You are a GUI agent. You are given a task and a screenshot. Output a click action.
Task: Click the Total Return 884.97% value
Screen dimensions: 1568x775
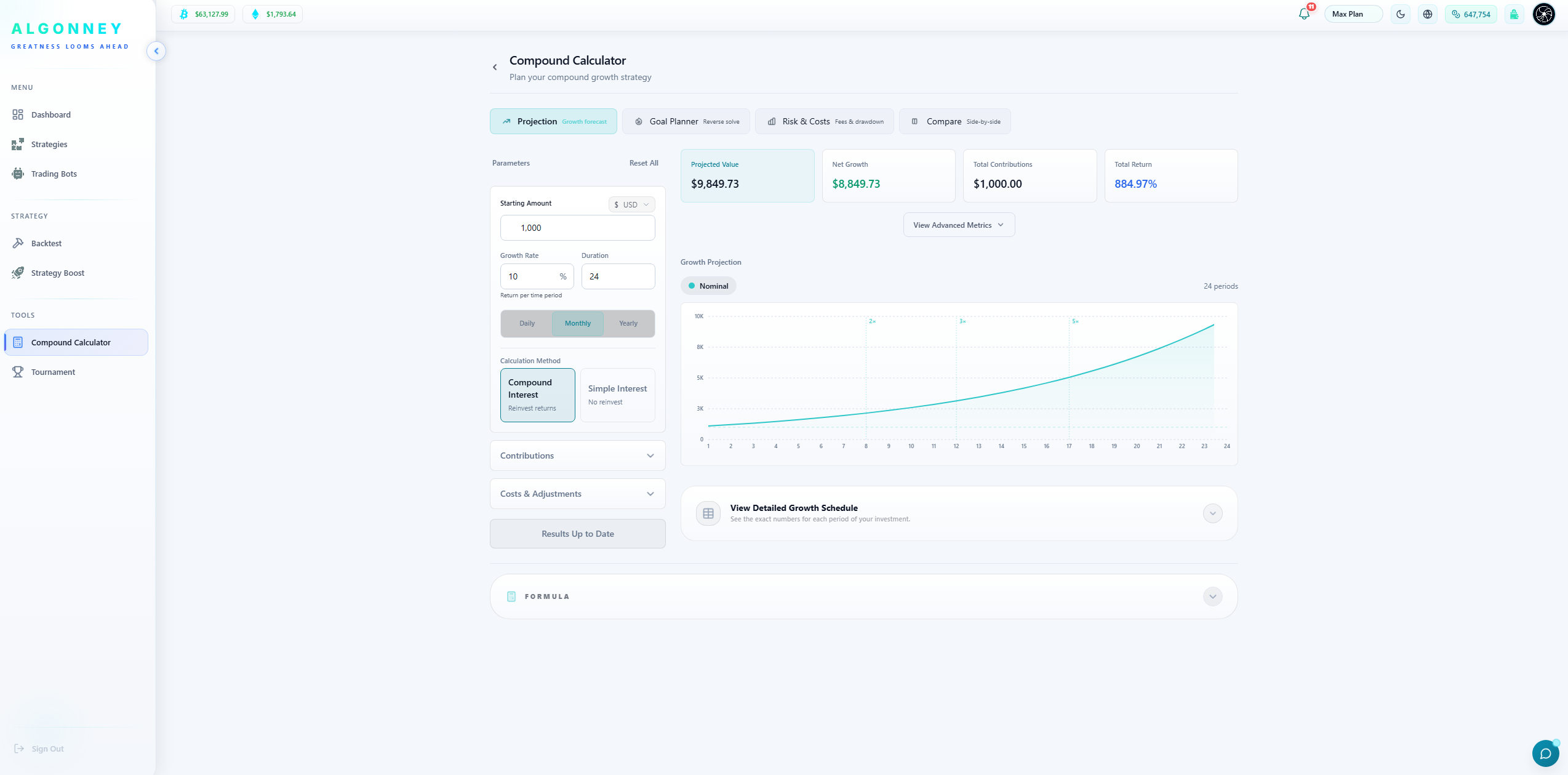(1135, 184)
